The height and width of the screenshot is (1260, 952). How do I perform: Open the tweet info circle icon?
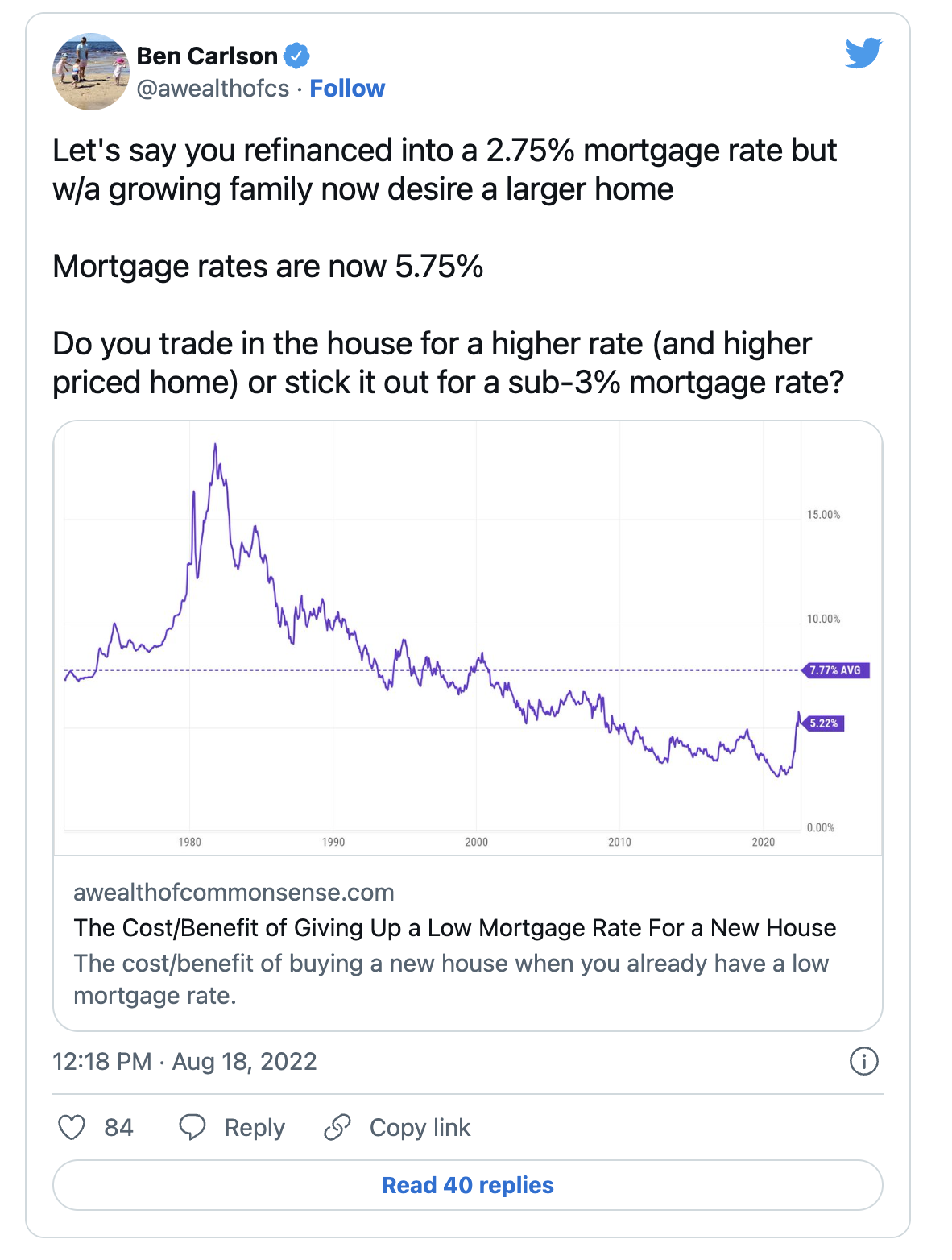click(x=864, y=1061)
